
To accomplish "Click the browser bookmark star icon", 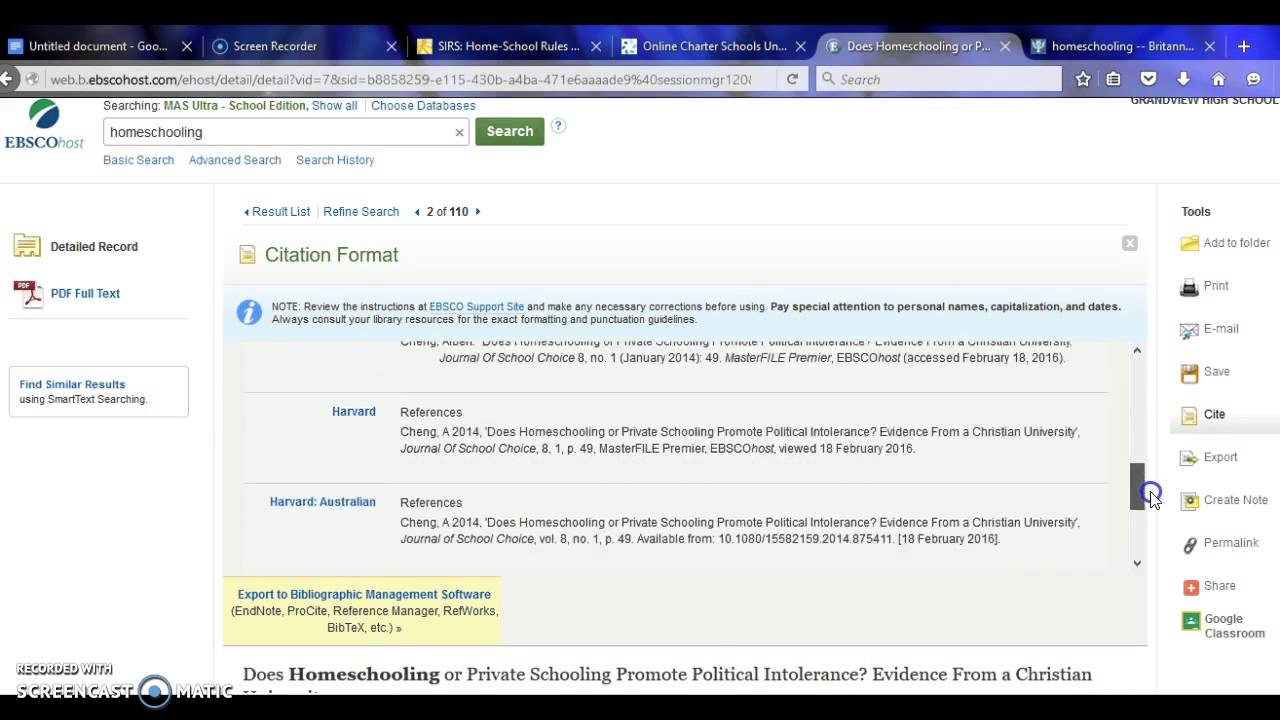I will tap(1082, 79).
